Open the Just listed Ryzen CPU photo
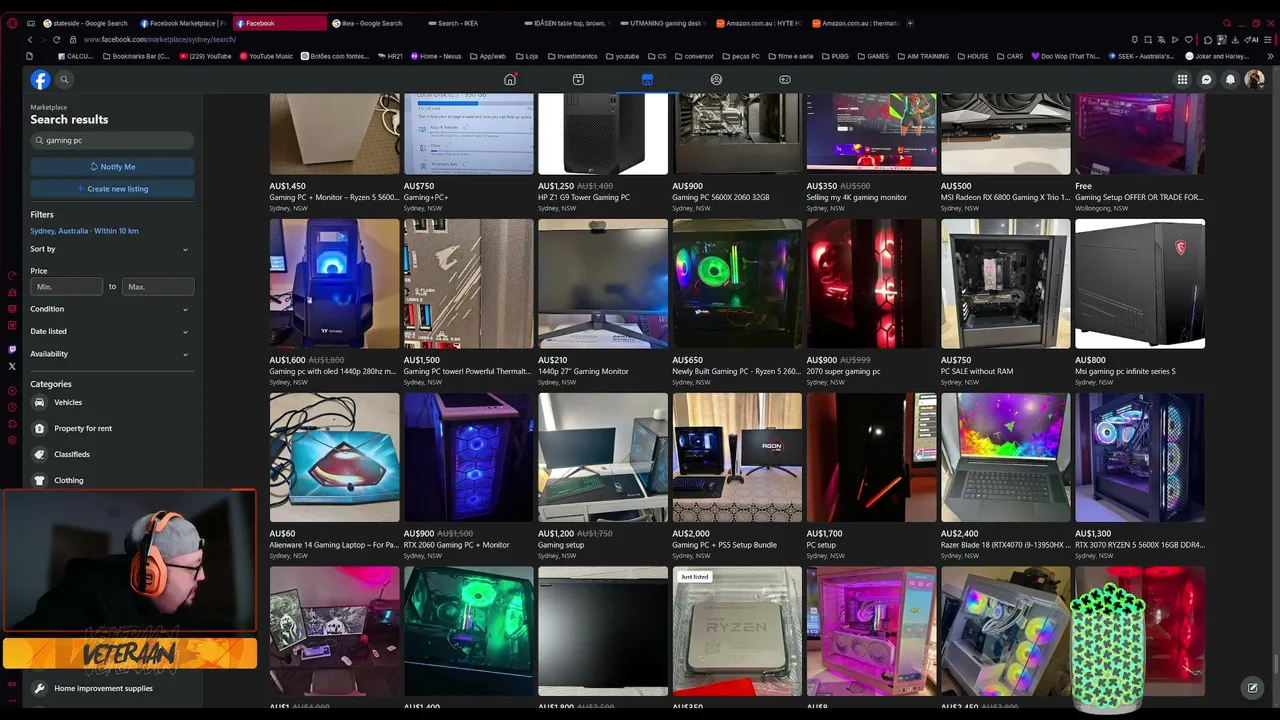1280x720 pixels. point(737,631)
